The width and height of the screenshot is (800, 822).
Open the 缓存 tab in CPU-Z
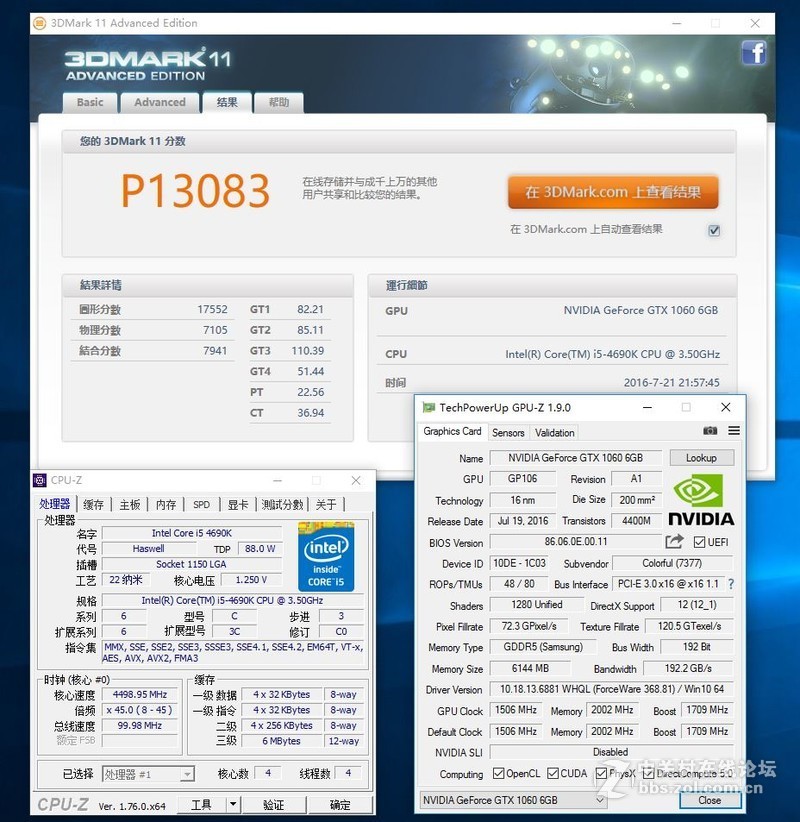point(93,503)
